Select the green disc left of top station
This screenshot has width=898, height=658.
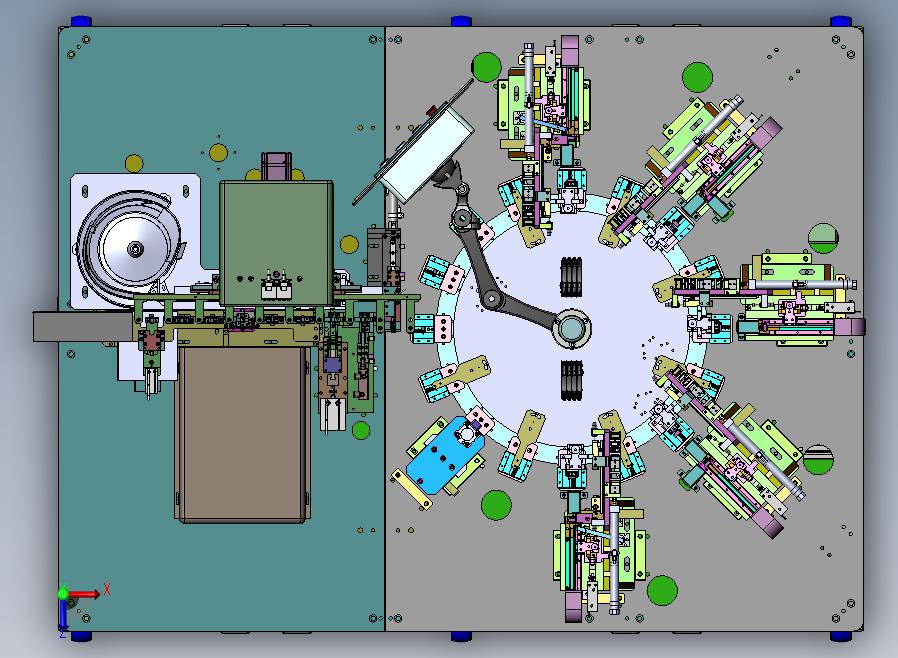pyautogui.click(x=486, y=67)
